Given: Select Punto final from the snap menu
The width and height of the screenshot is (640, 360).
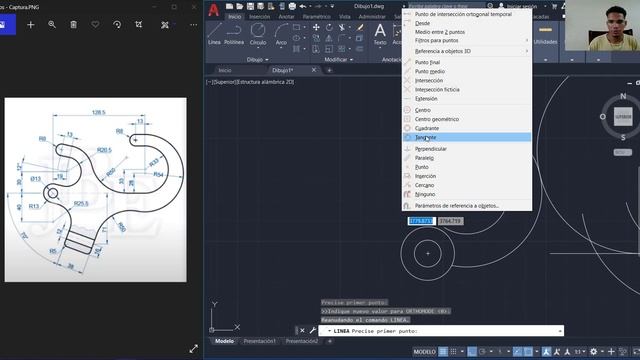Looking at the screenshot, I should 467,62.
